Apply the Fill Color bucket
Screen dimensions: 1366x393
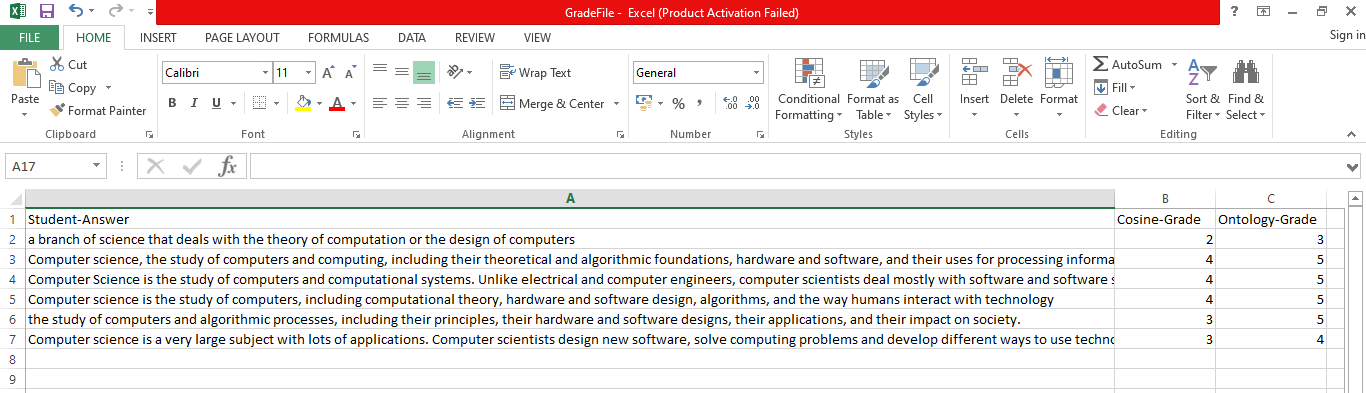coord(304,103)
